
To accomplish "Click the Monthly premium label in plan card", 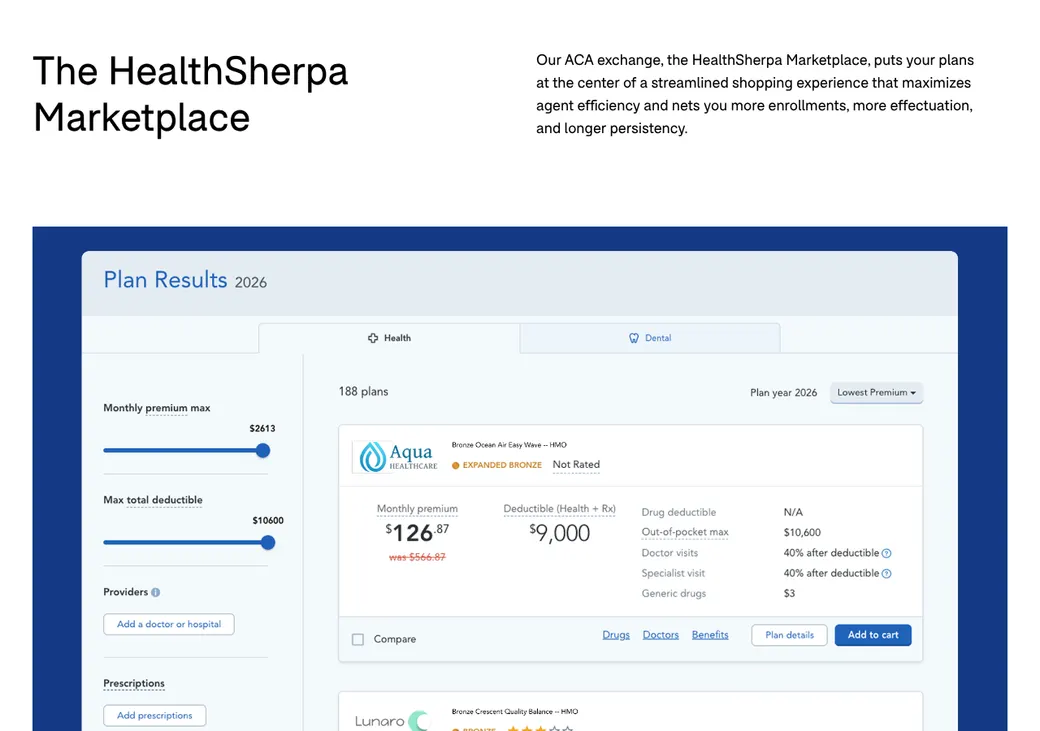I will click(x=417, y=509).
